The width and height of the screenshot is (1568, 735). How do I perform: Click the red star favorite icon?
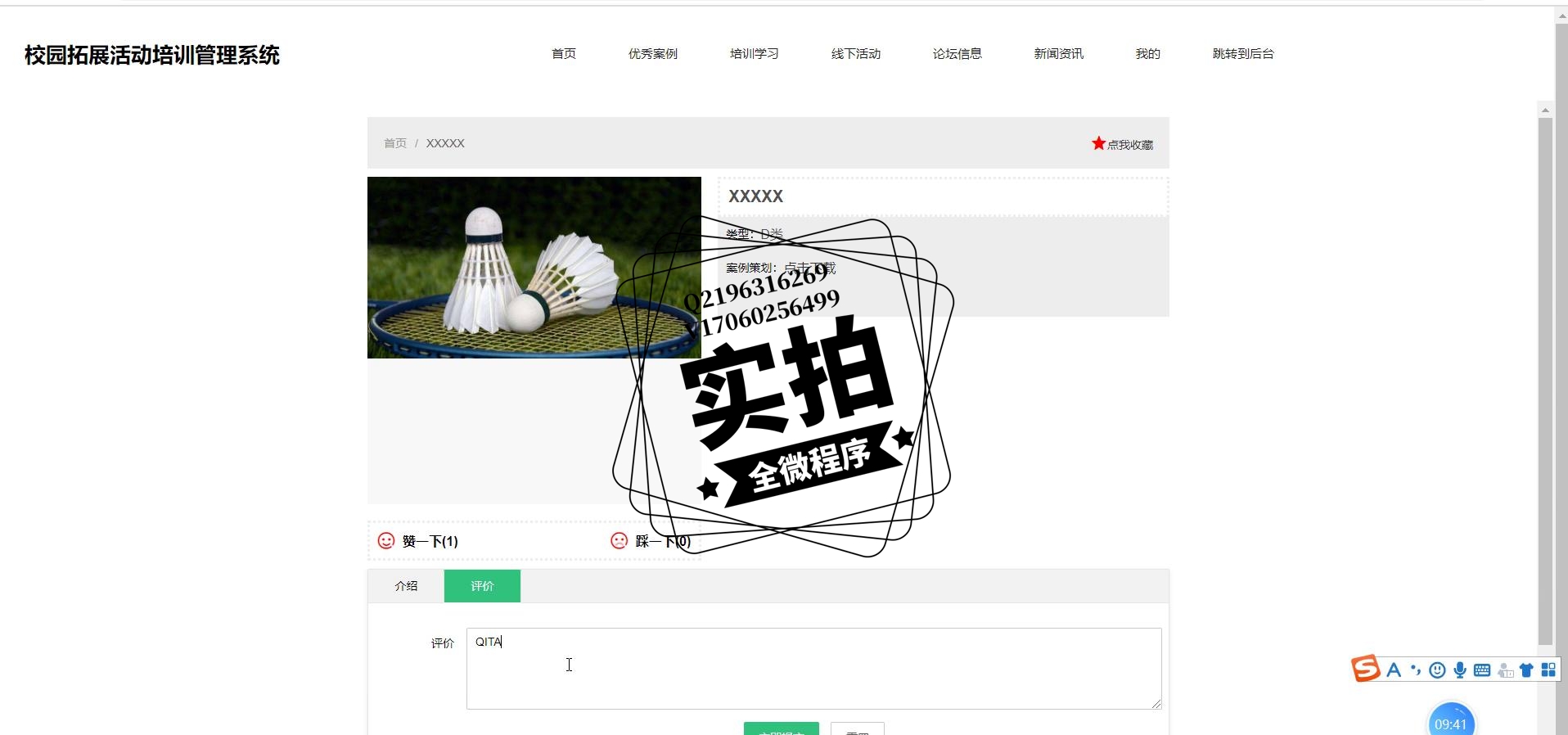1098,143
